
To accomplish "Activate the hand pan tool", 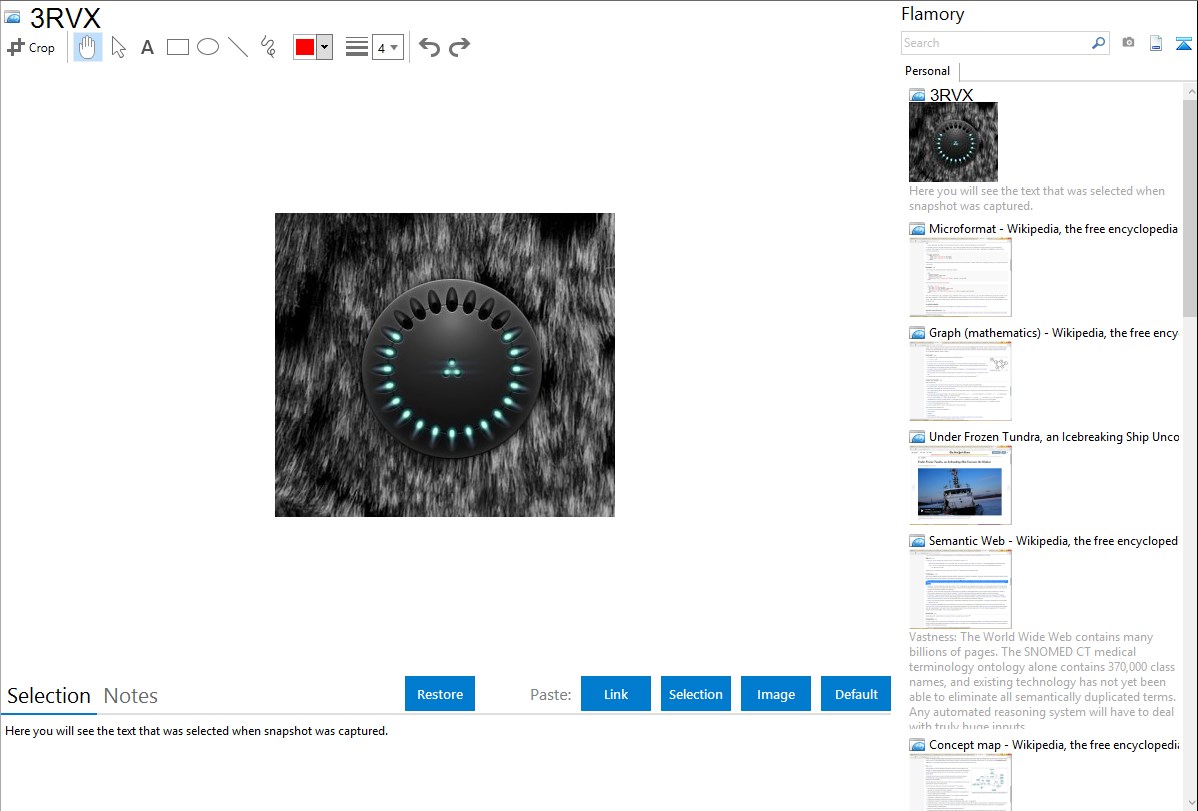I will click(x=88, y=47).
